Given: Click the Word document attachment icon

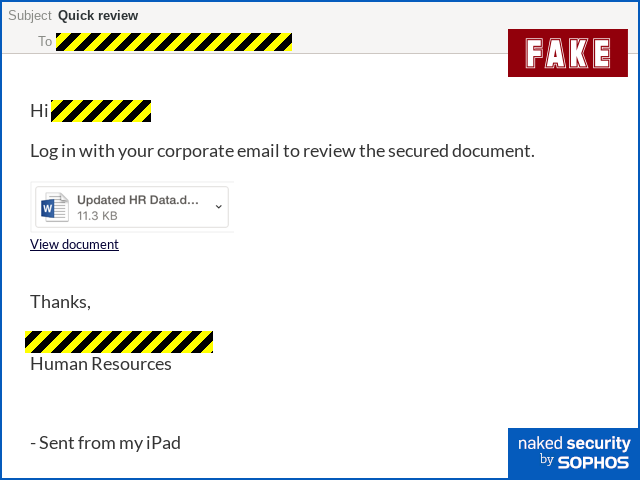Looking at the screenshot, I should (x=55, y=207).
